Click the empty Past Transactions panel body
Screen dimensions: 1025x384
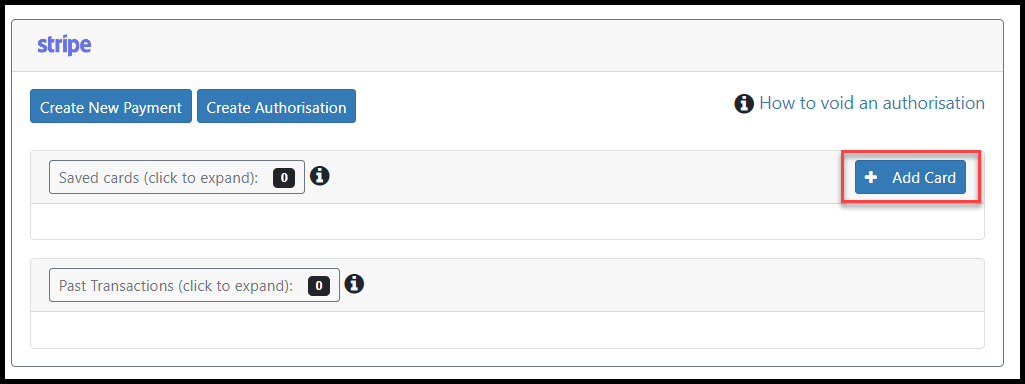(x=507, y=330)
